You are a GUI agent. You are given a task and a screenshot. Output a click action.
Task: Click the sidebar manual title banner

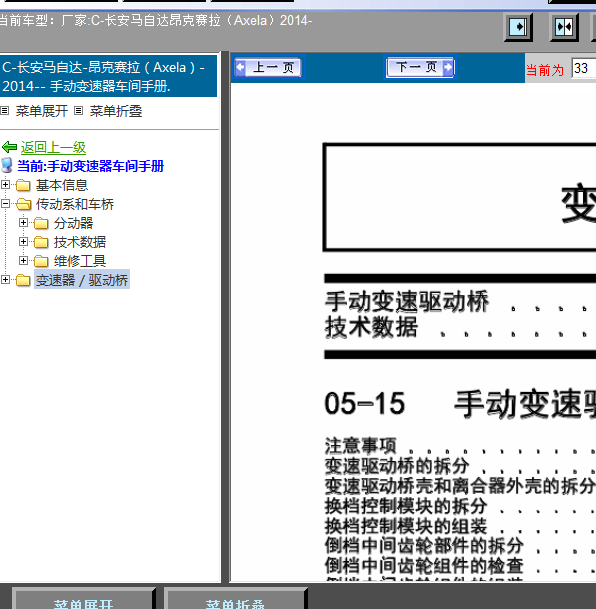[x=108, y=76]
